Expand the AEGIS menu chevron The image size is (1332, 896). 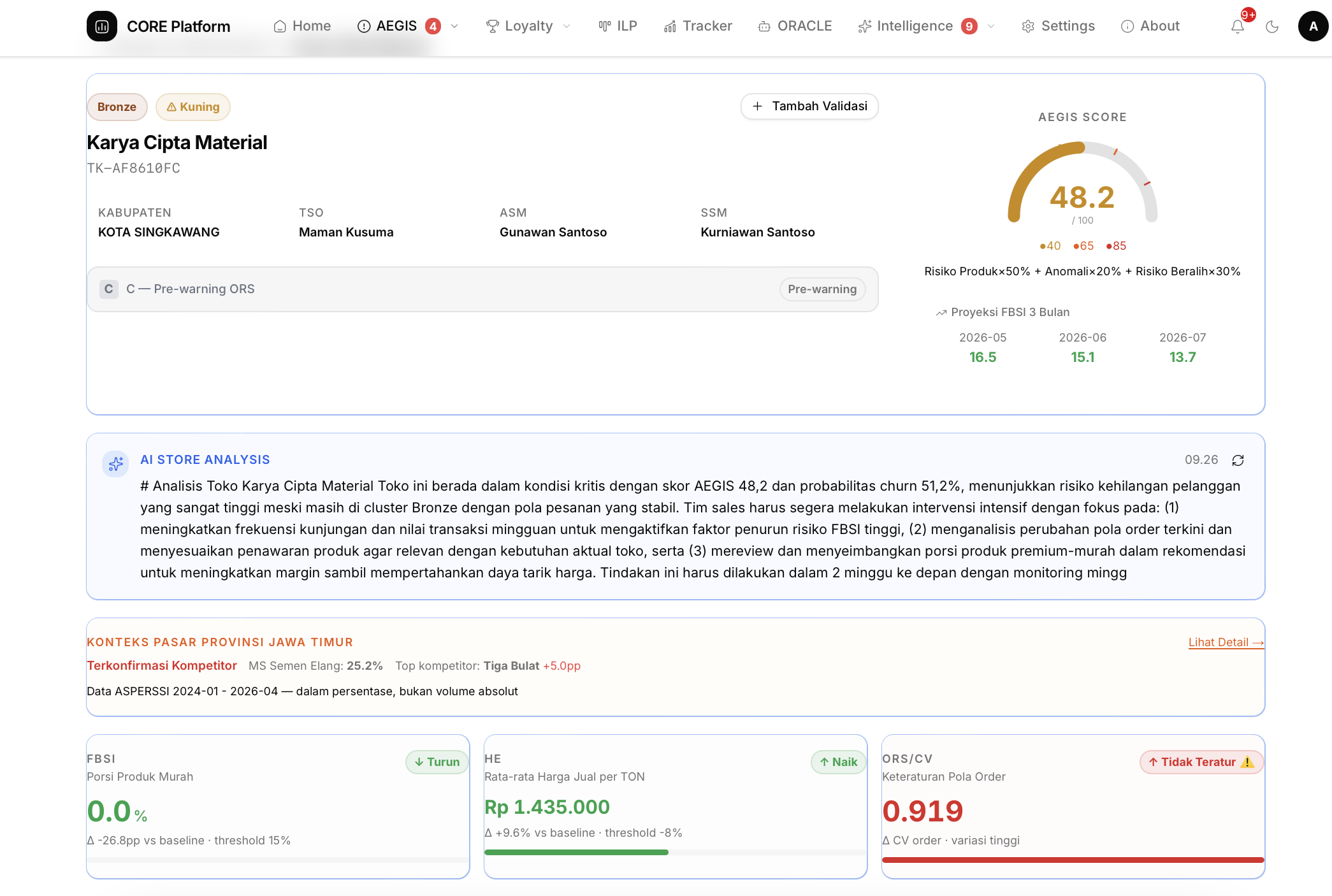tap(454, 26)
